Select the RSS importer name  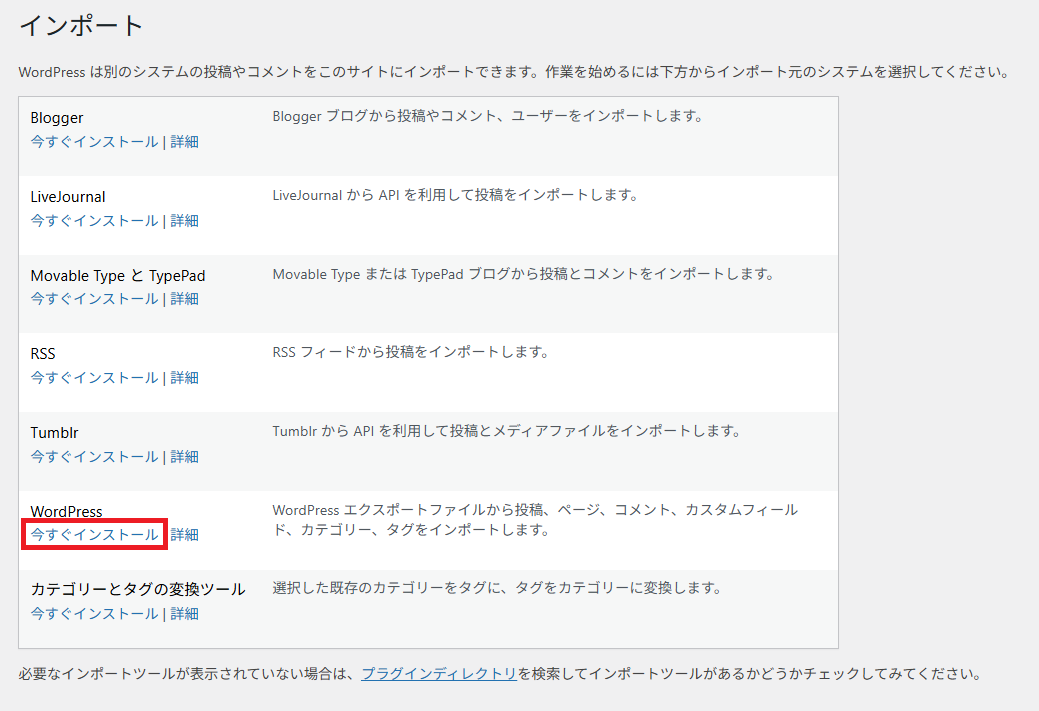click(x=43, y=354)
